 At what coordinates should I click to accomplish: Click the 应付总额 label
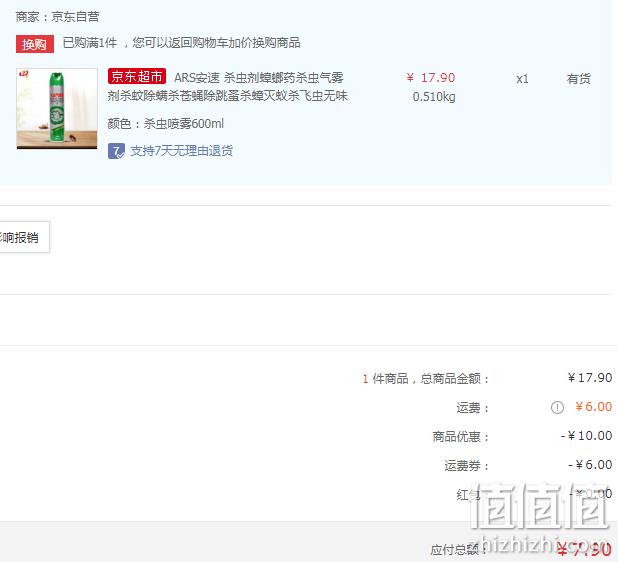pos(458,549)
